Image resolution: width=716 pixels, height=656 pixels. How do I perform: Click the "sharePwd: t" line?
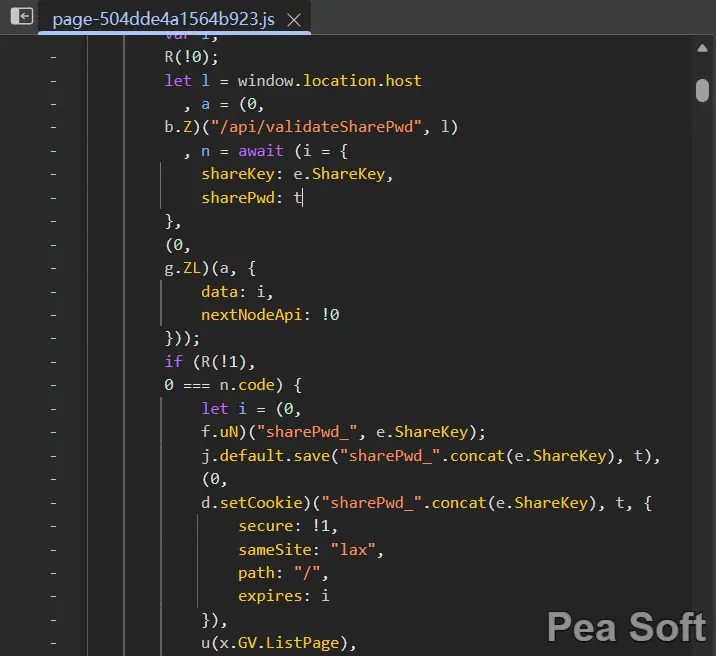[252, 198]
